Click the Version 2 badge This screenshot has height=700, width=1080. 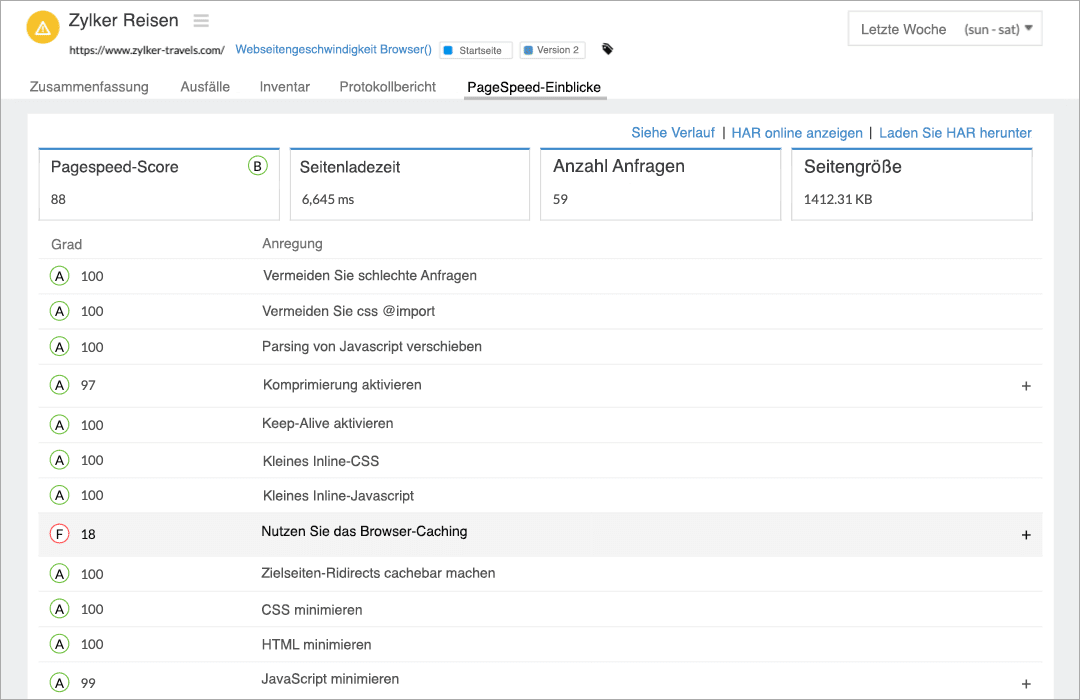click(552, 48)
